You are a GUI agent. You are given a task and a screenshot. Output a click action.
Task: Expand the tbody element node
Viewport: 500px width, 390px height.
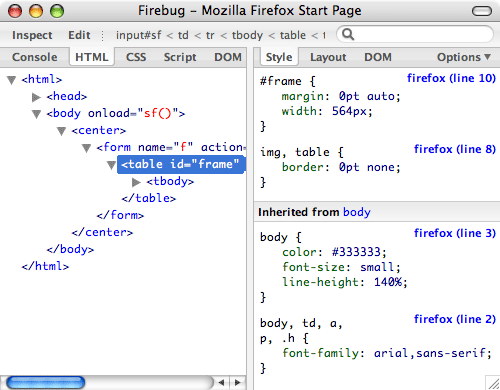[x=136, y=182]
